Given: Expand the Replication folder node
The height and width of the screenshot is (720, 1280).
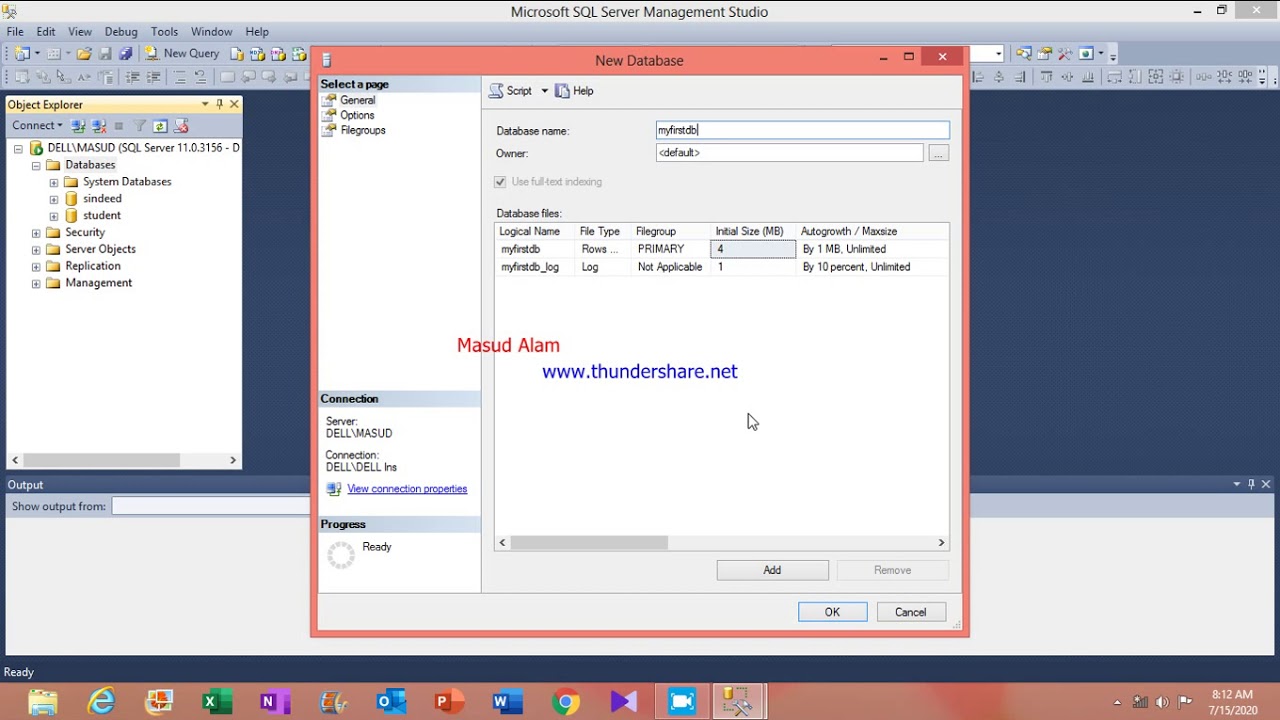Looking at the screenshot, I should pyautogui.click(x=36, y=267).
